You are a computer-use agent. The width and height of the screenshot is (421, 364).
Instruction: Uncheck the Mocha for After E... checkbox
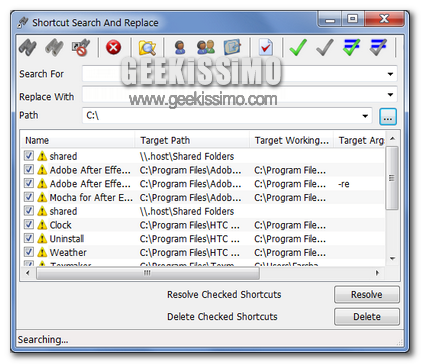pyautogui.click(x=29, y=197)
